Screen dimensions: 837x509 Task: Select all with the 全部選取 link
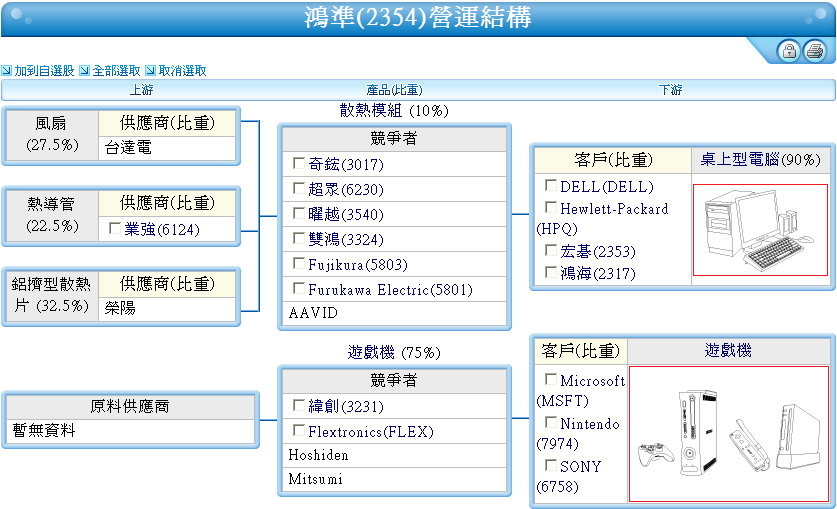tap(116, 70)
